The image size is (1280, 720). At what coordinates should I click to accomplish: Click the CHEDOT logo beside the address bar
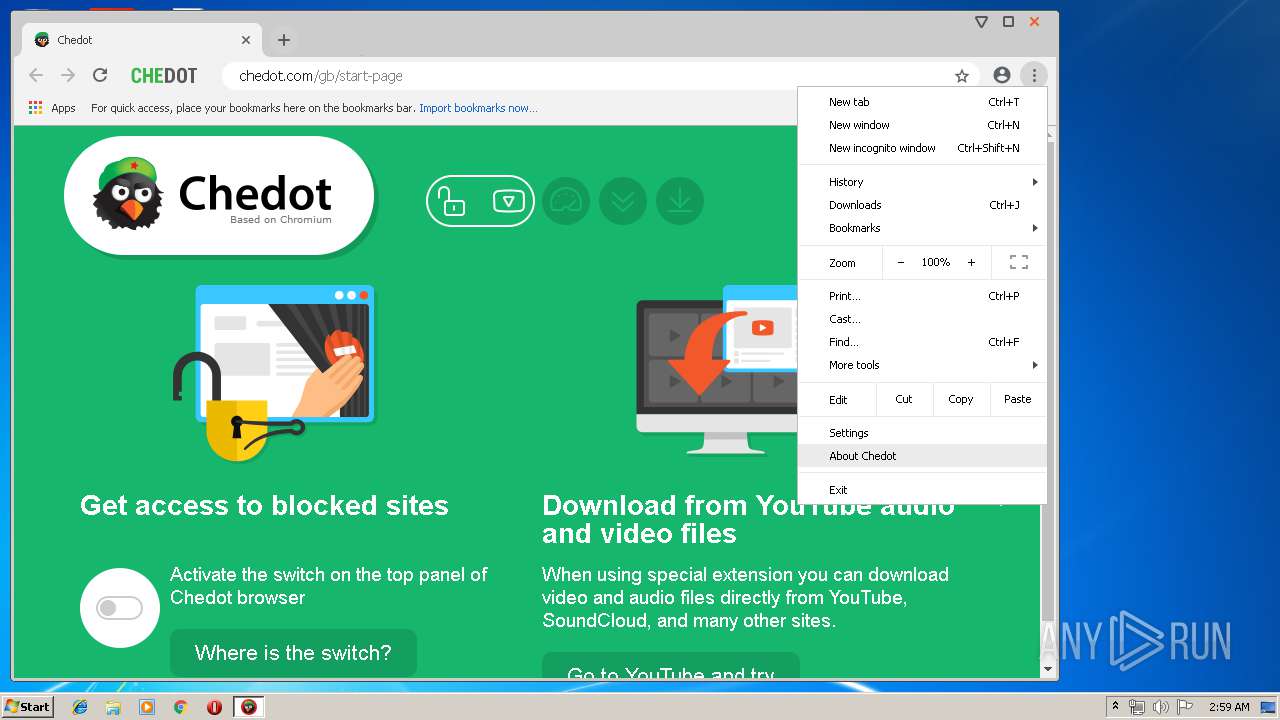(x=164, y=76)
